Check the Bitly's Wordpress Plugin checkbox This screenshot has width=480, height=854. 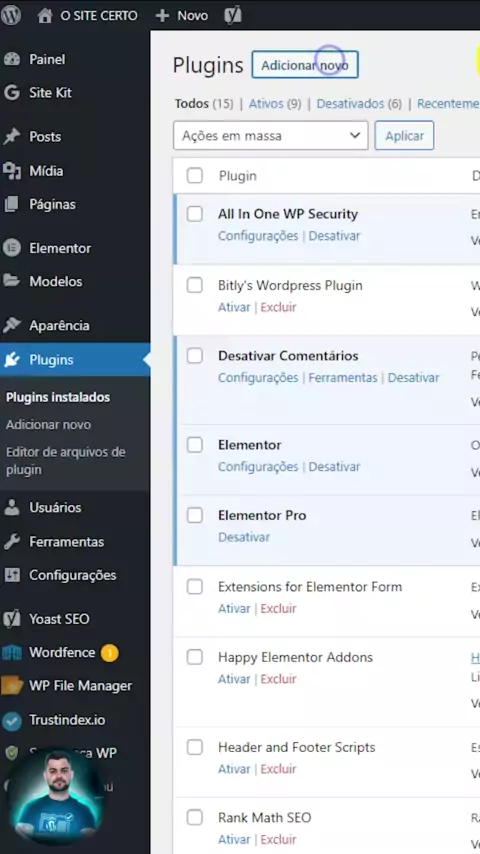click(195, 285)
